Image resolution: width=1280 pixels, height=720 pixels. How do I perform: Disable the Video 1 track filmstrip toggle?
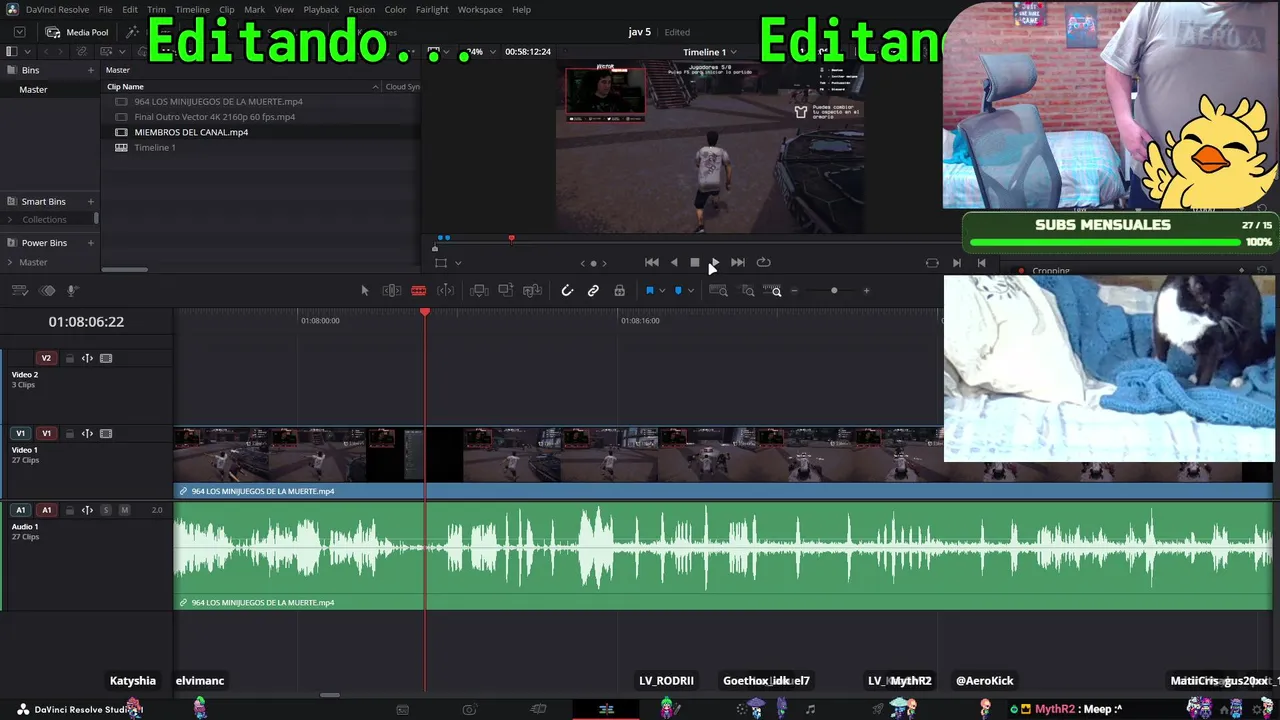(106, 434)
